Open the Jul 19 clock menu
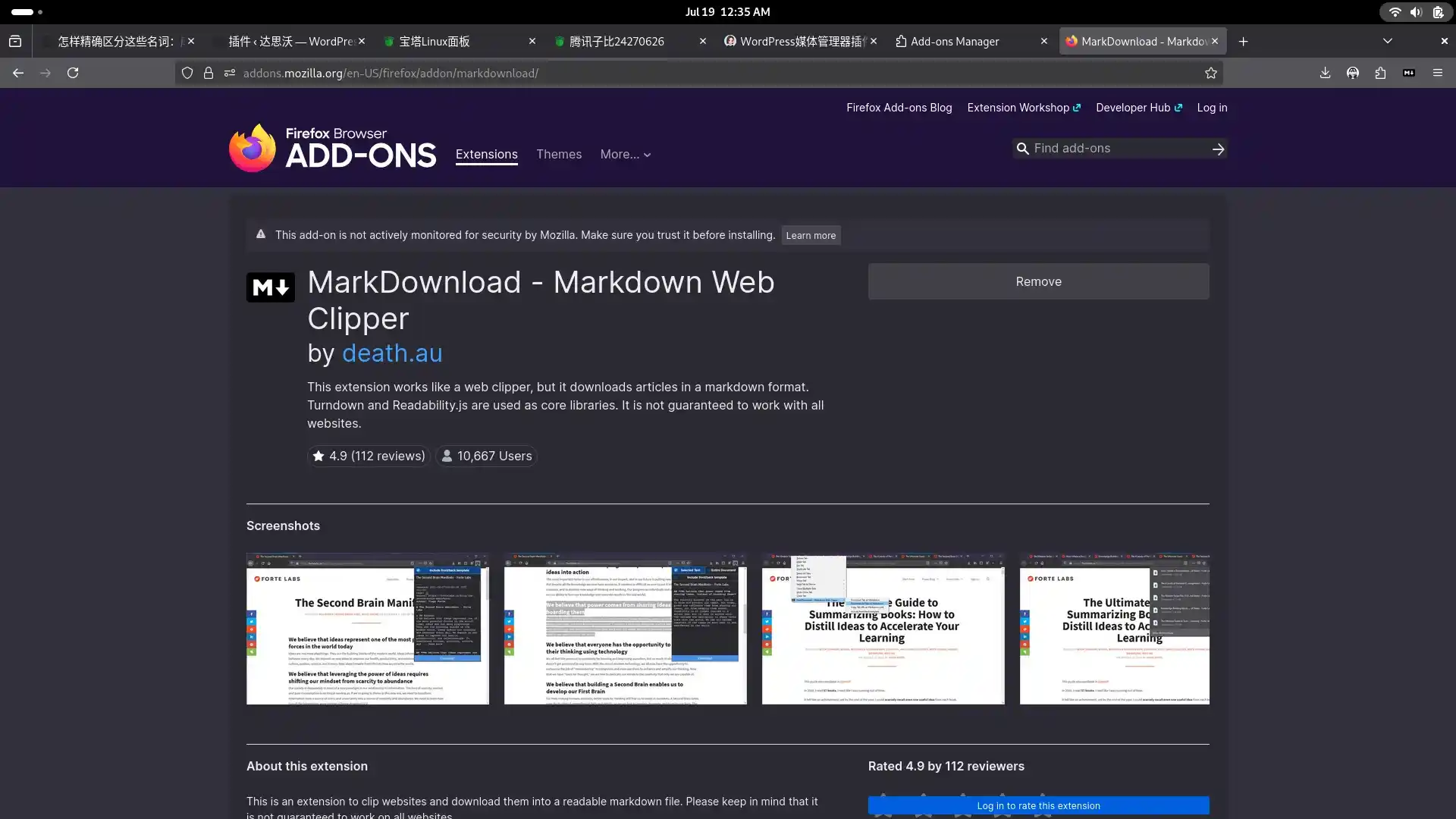 727,12
